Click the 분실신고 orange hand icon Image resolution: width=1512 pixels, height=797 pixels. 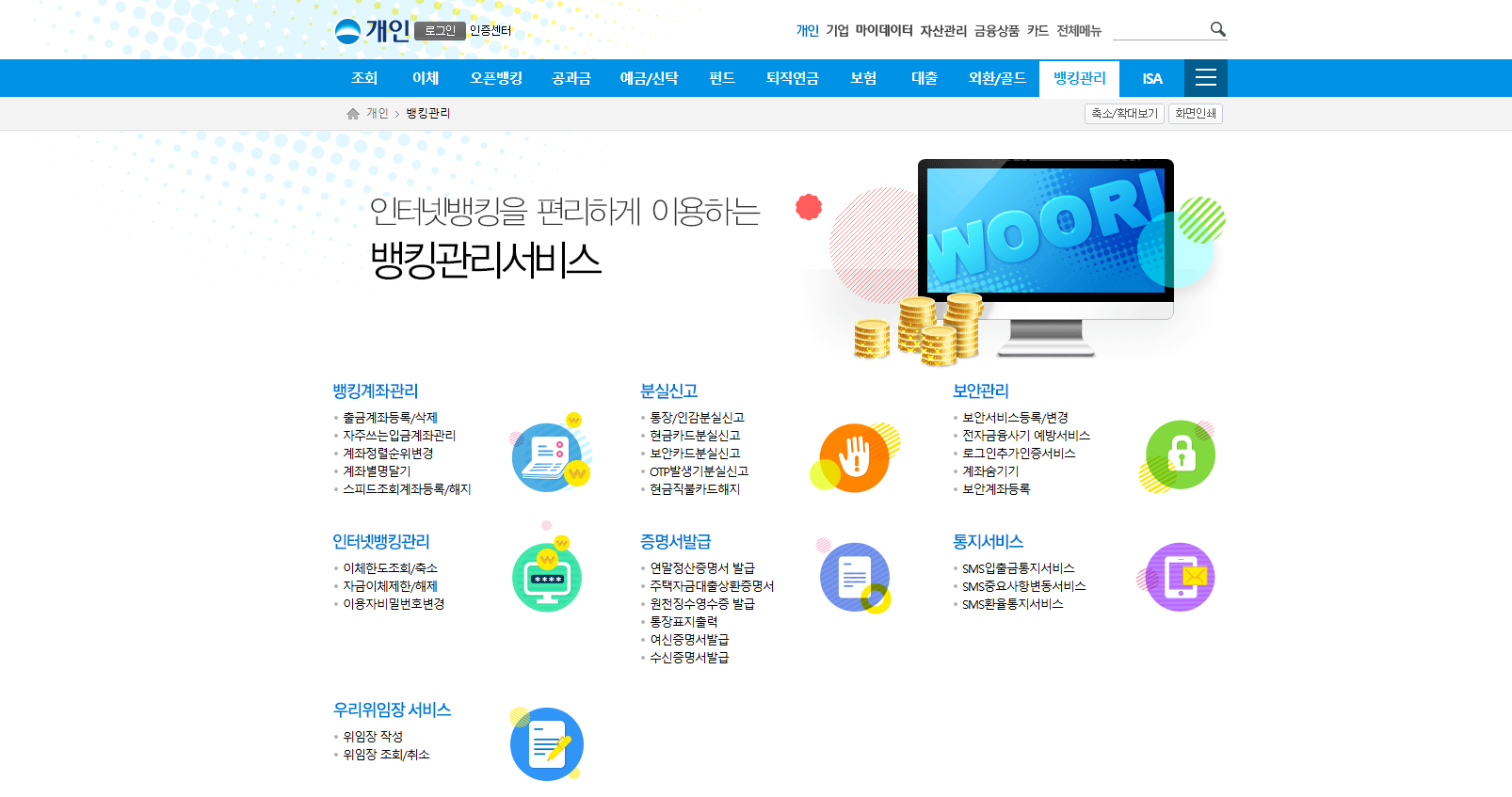tap(855, 457)
